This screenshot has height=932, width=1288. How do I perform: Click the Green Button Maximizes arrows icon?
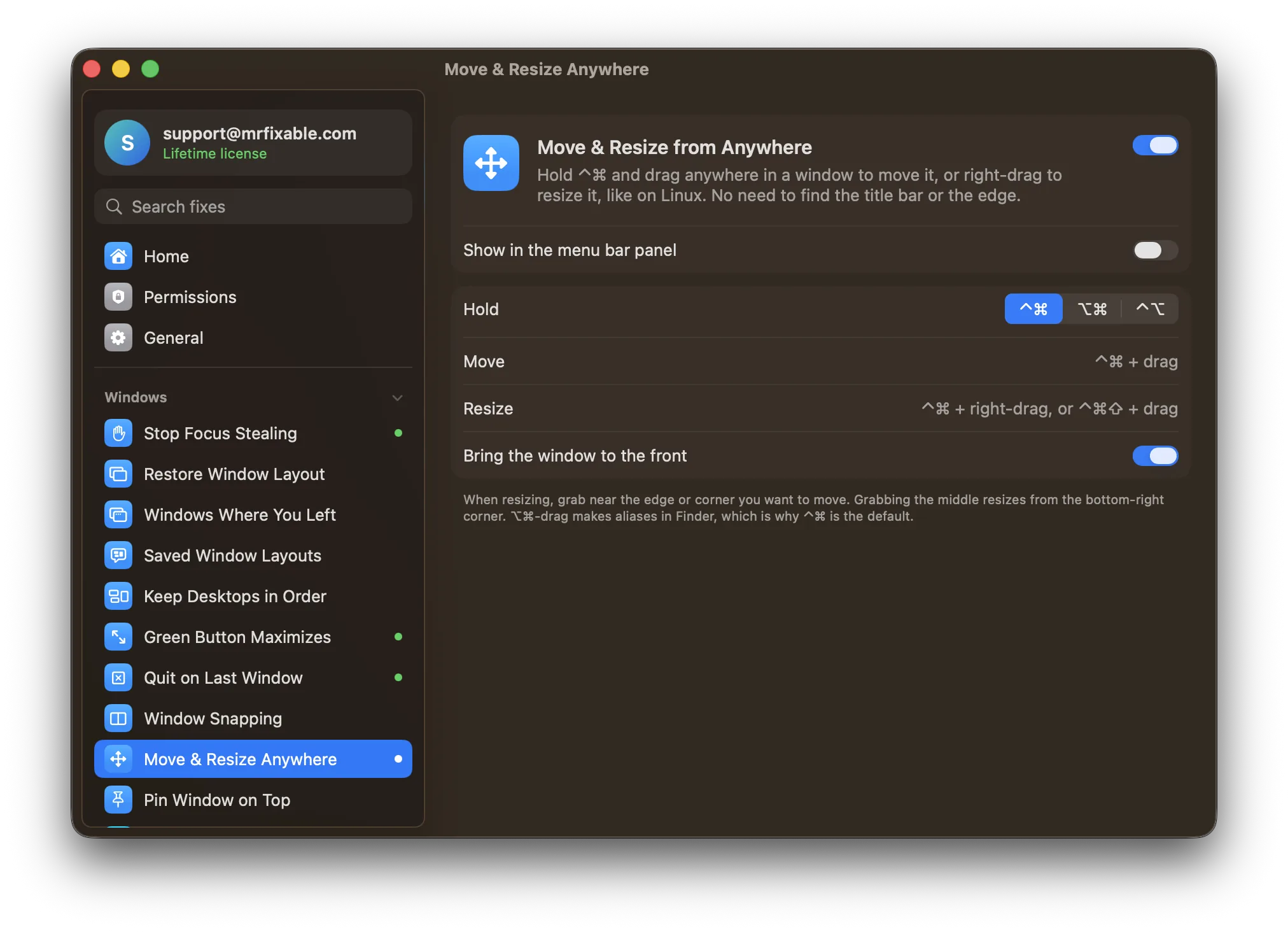tap(118, 637)
